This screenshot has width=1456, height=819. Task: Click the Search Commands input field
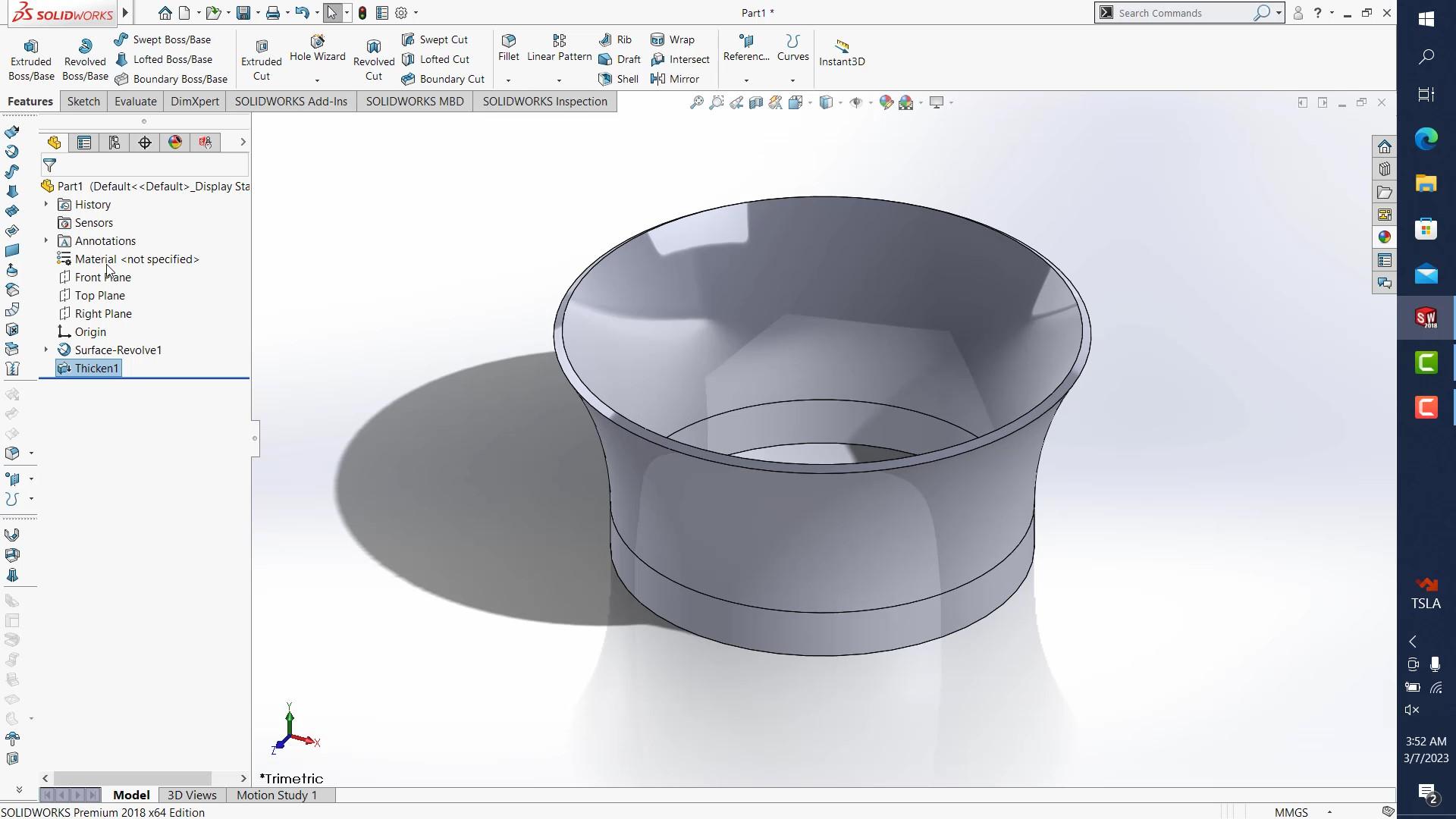1181,13
